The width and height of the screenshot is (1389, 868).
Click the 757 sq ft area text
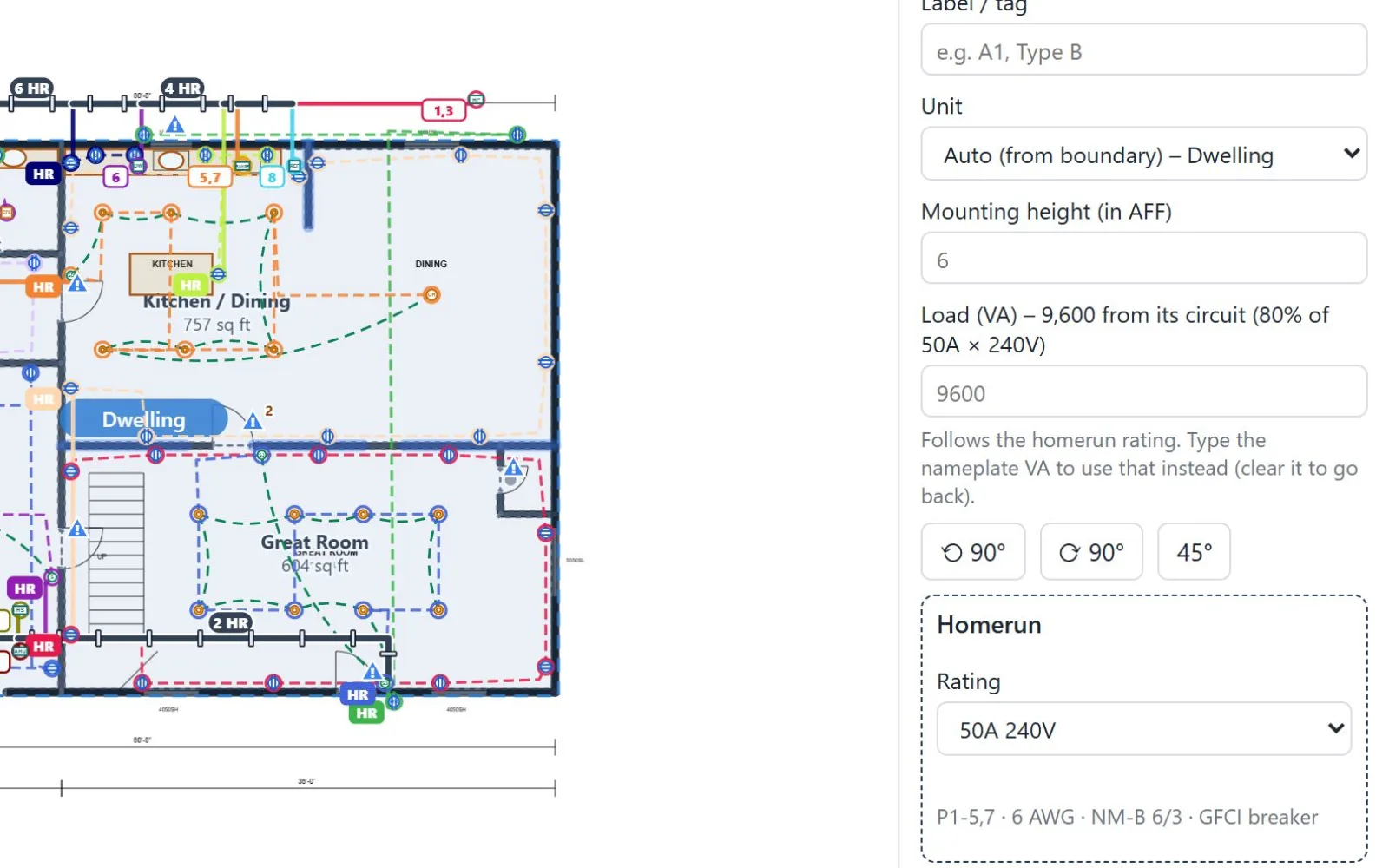pyautogui.click(x=216, y=325)
